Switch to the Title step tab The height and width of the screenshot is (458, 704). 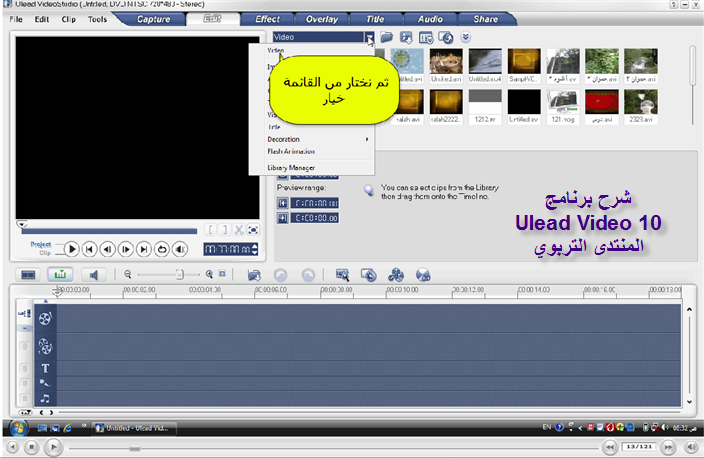375,19
